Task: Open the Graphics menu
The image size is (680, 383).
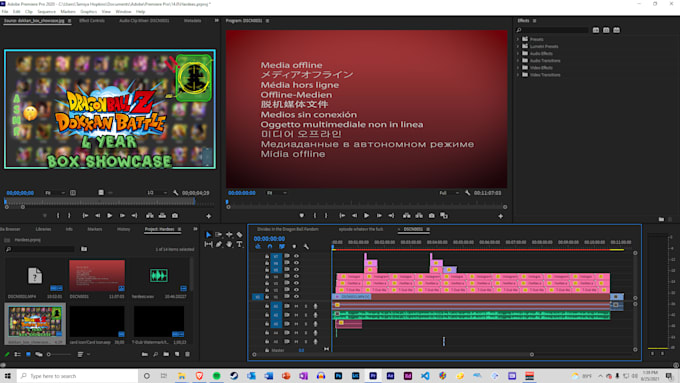Action: point(88,12)
